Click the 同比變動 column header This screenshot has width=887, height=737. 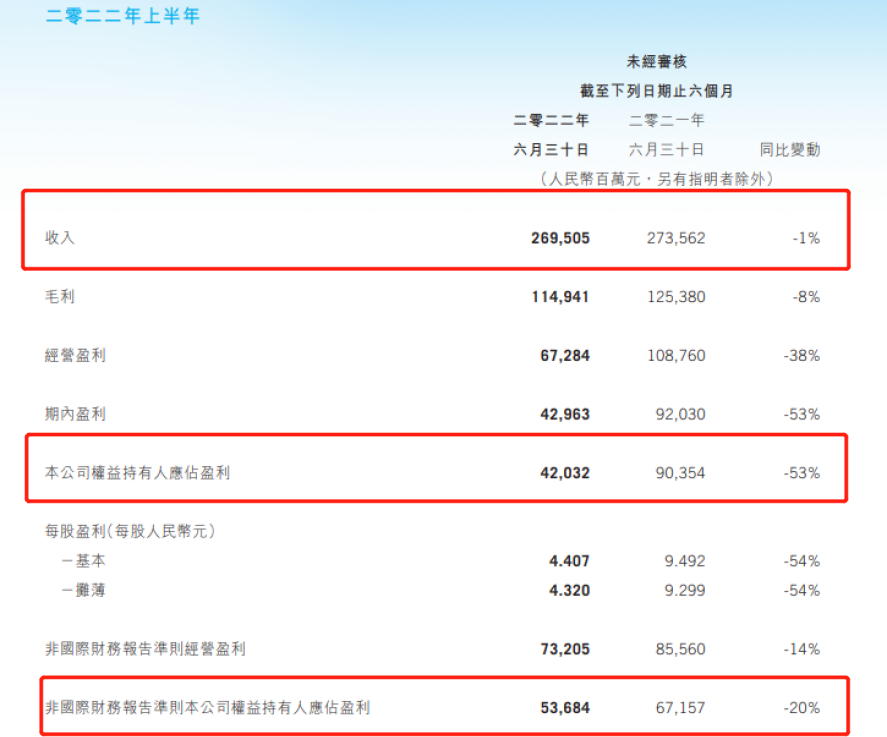[790, 150]
